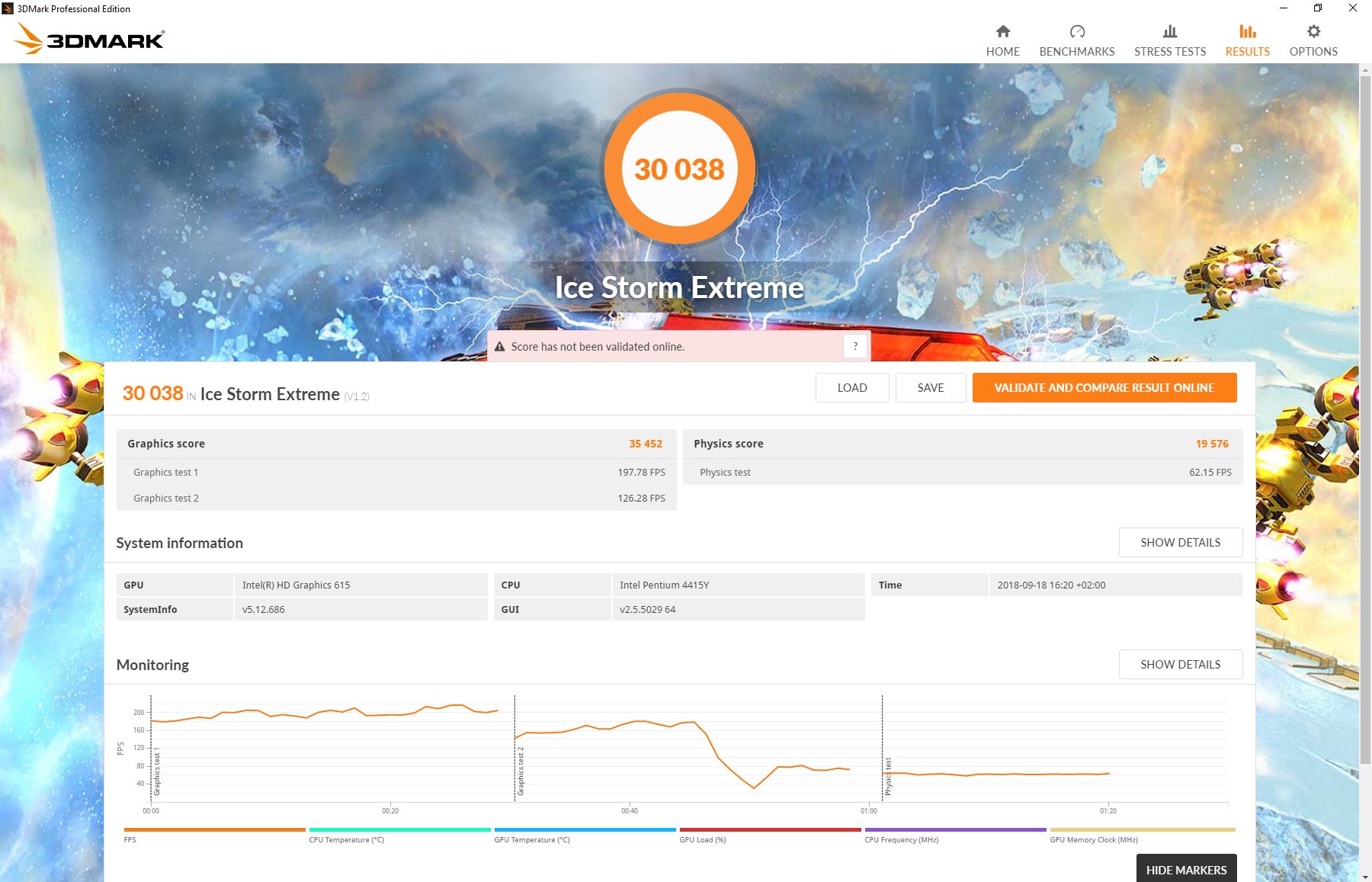Image resolution: width=1372 pixels, height=882 pixels.
Task: Click 3DMark app icon in title bar
Action: (8, 8)
